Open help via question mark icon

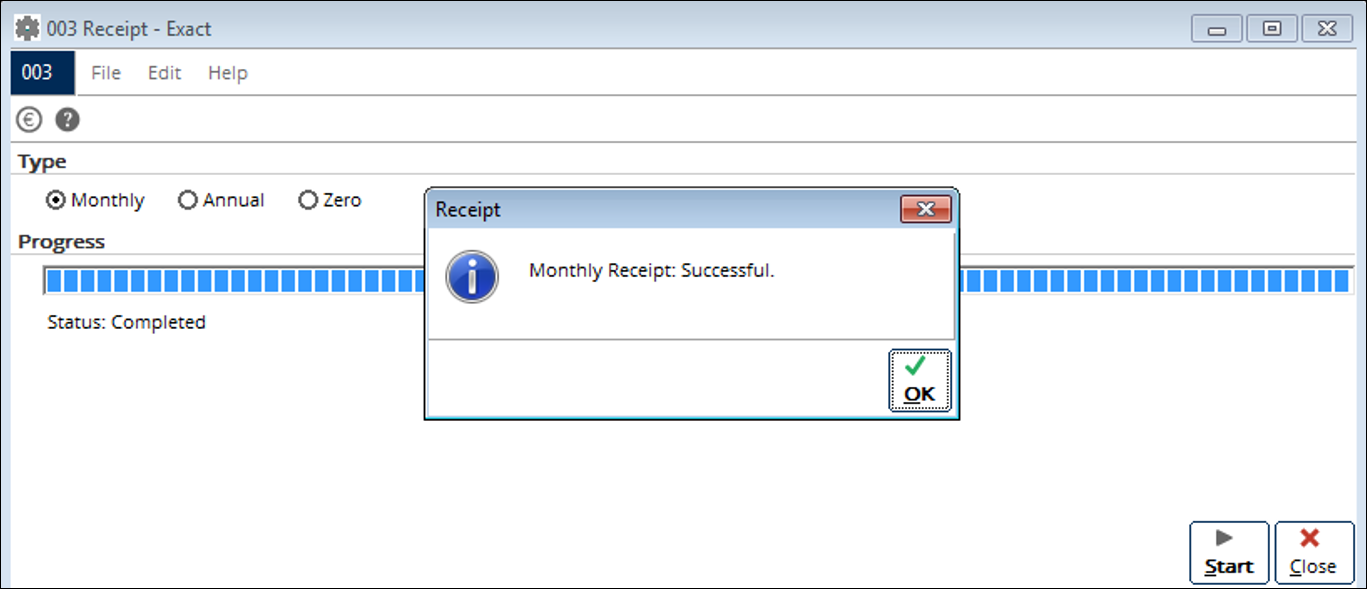coord(67,120)
